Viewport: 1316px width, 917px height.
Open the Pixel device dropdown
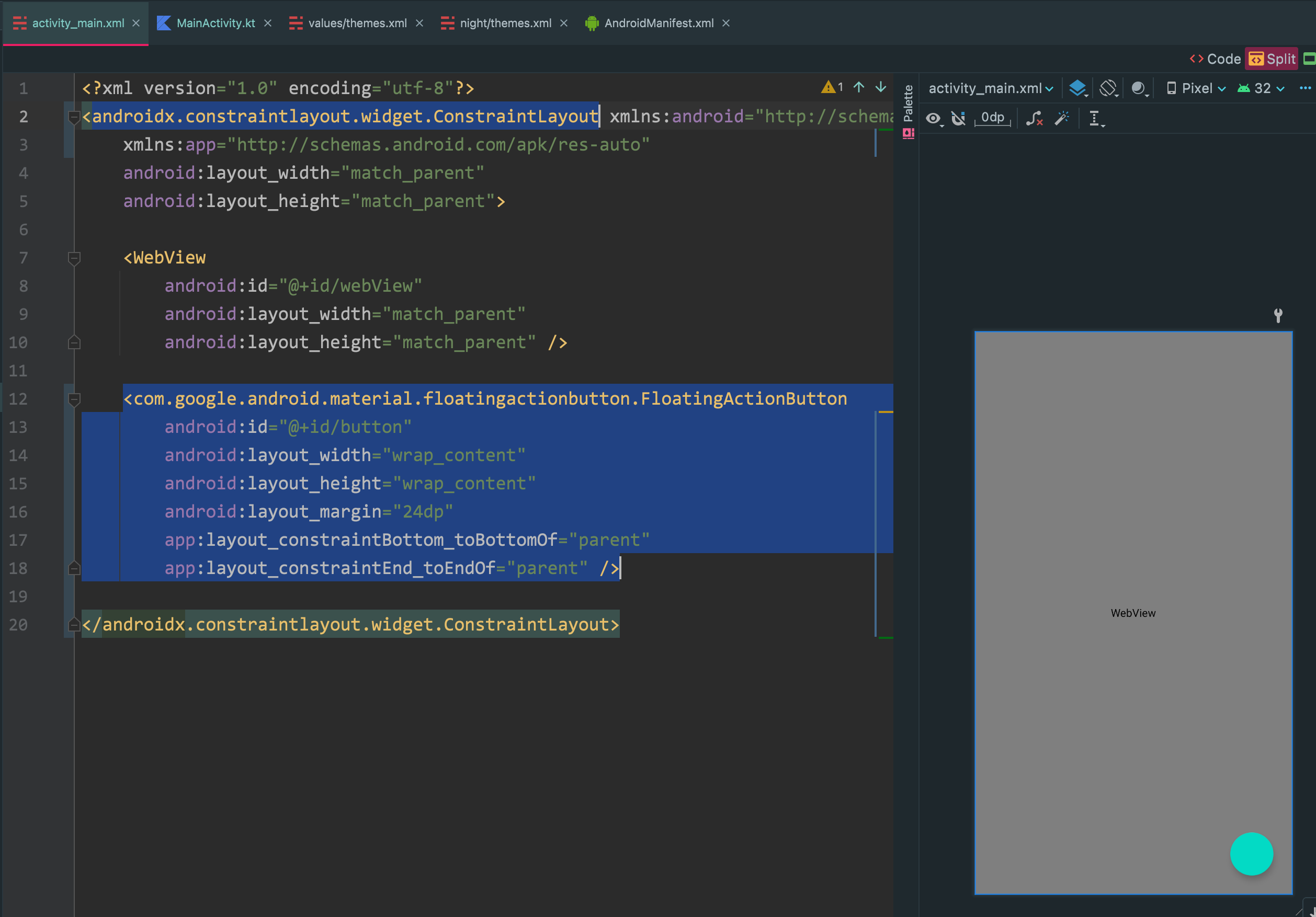[x=1196, y=88]
